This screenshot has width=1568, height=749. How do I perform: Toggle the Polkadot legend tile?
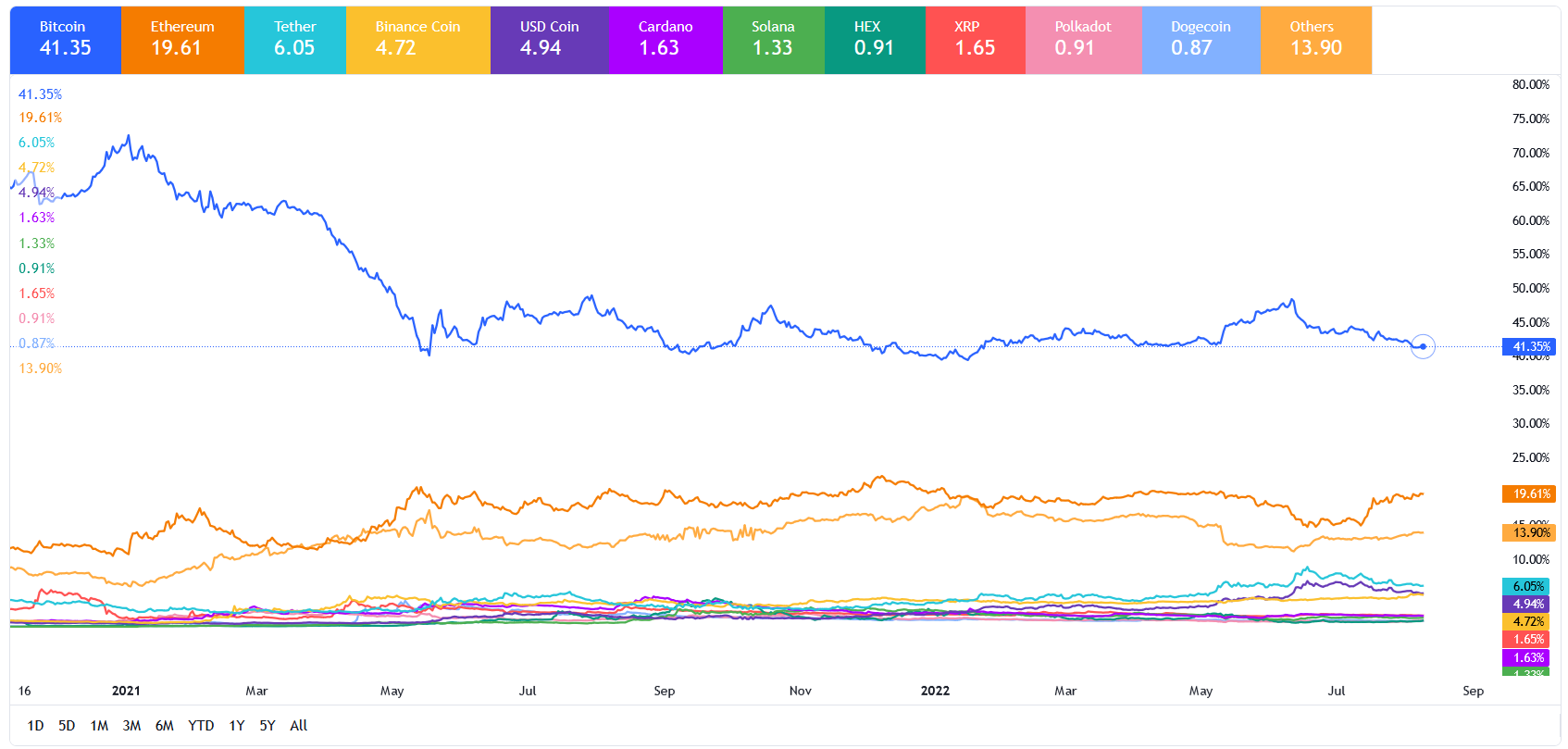pyautogui.click(x=1084, y=40)
